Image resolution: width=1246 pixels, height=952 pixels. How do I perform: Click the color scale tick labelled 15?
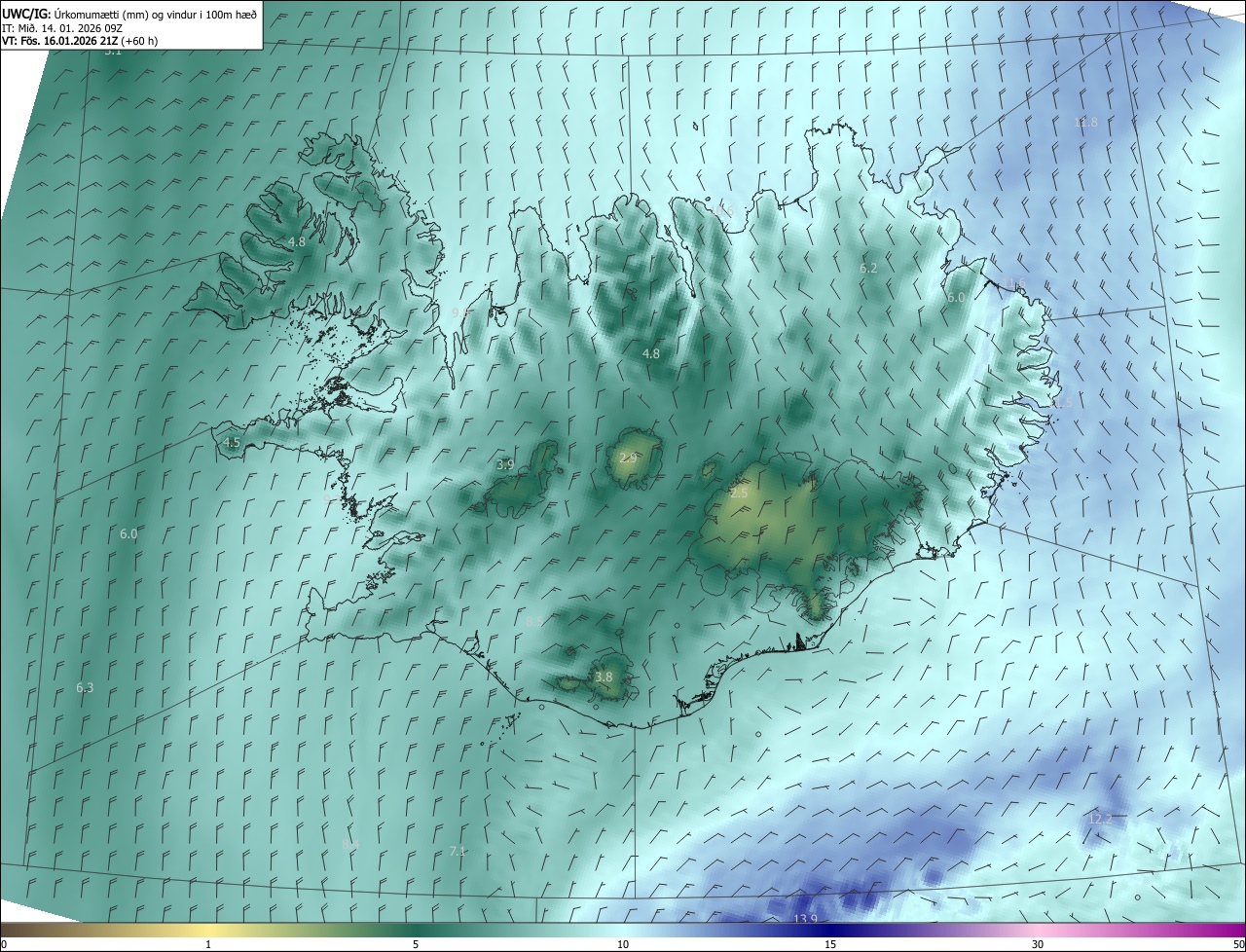pos(830,944)
